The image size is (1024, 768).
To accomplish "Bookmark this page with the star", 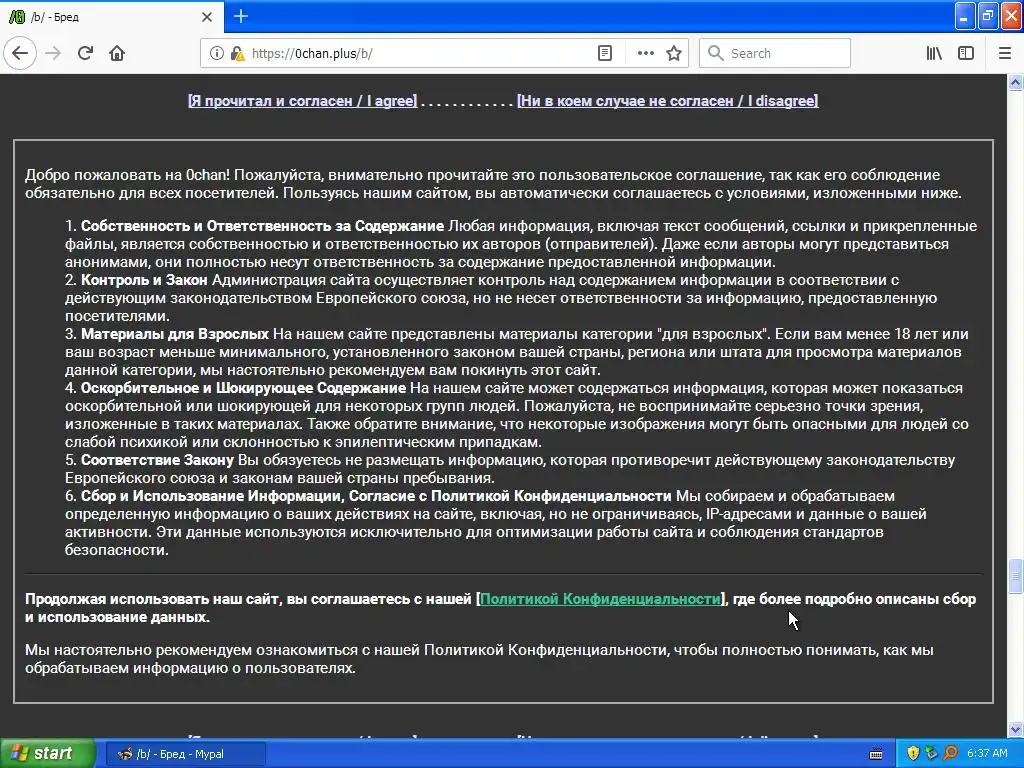I will click(x=674, y=53).
